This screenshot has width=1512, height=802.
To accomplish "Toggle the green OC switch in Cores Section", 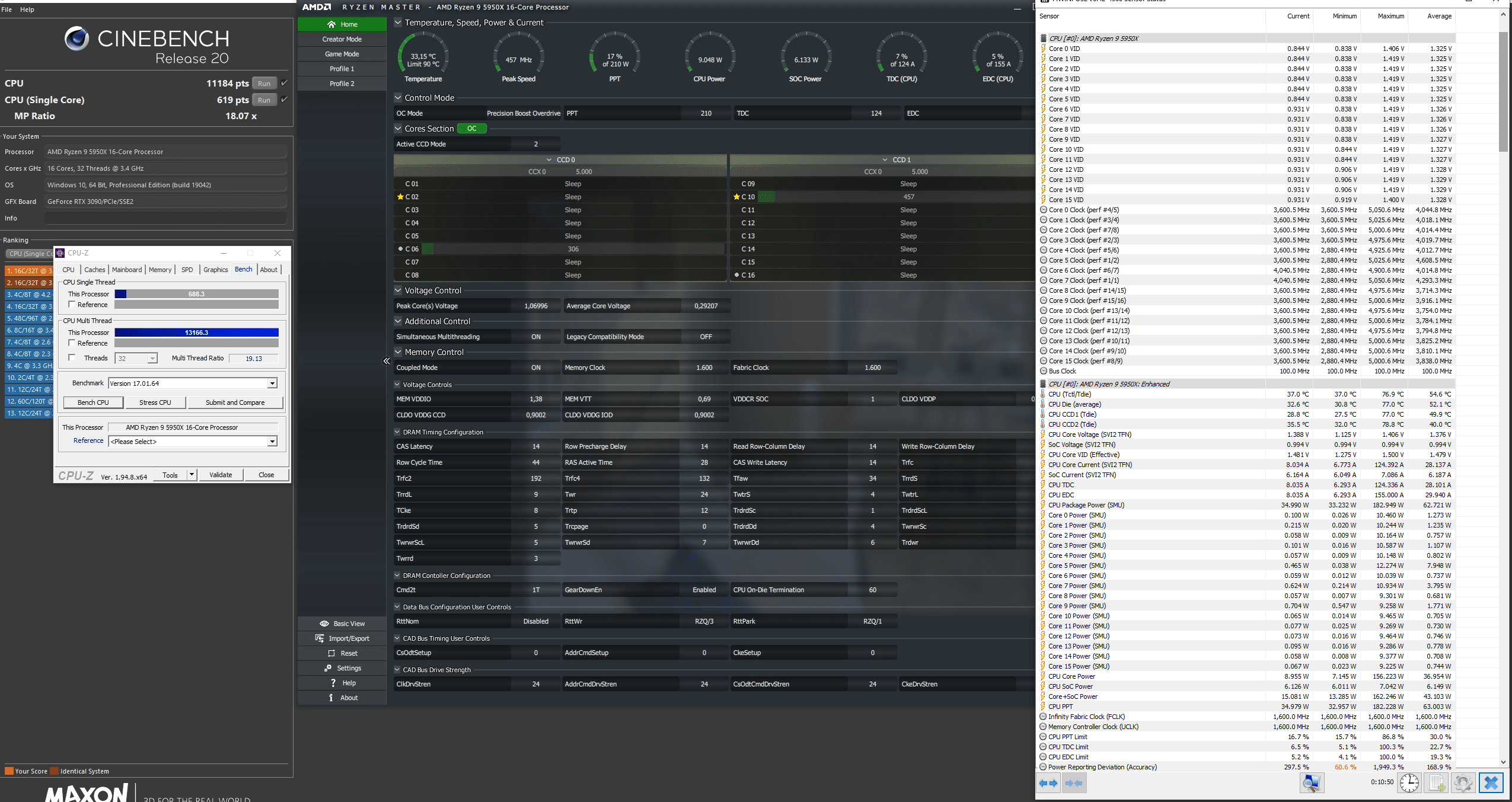I will click(x=472, y=129).
